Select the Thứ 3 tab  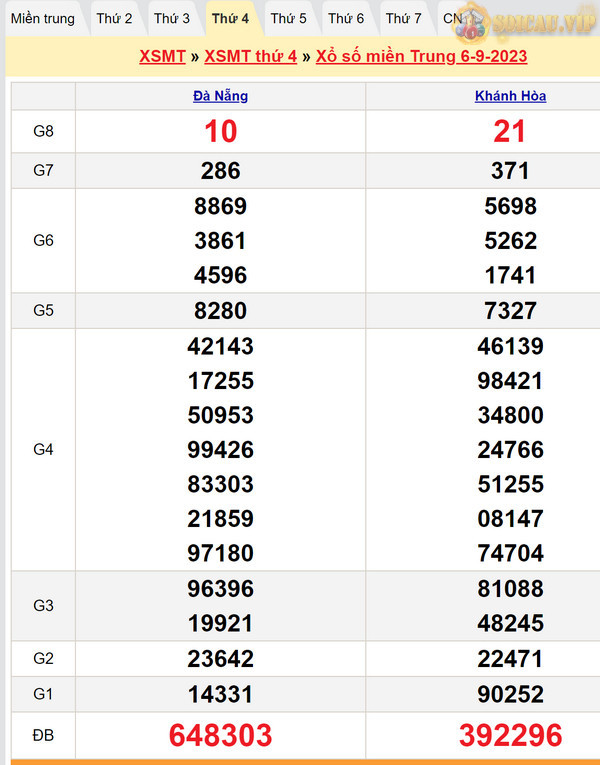(172, 18)
